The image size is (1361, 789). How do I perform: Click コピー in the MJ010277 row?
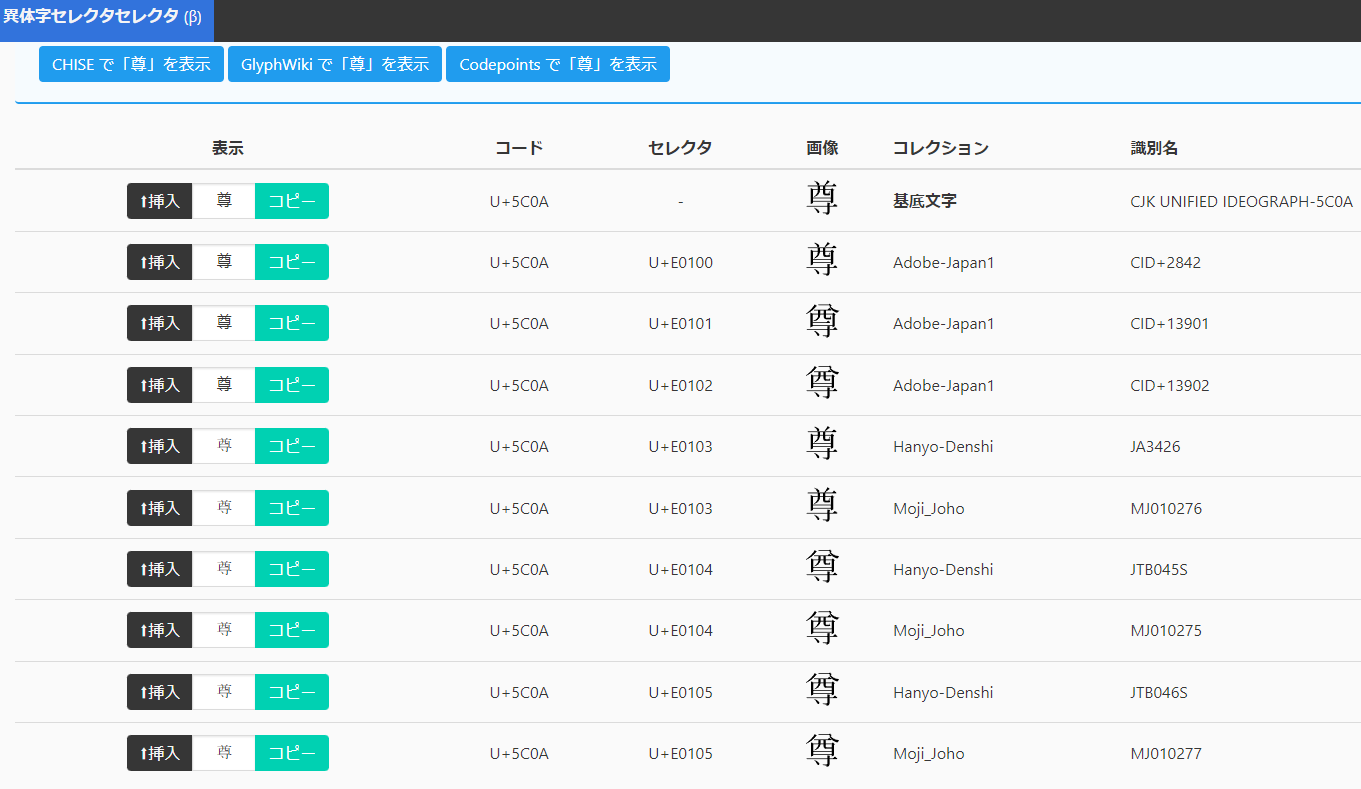point(292,753)
